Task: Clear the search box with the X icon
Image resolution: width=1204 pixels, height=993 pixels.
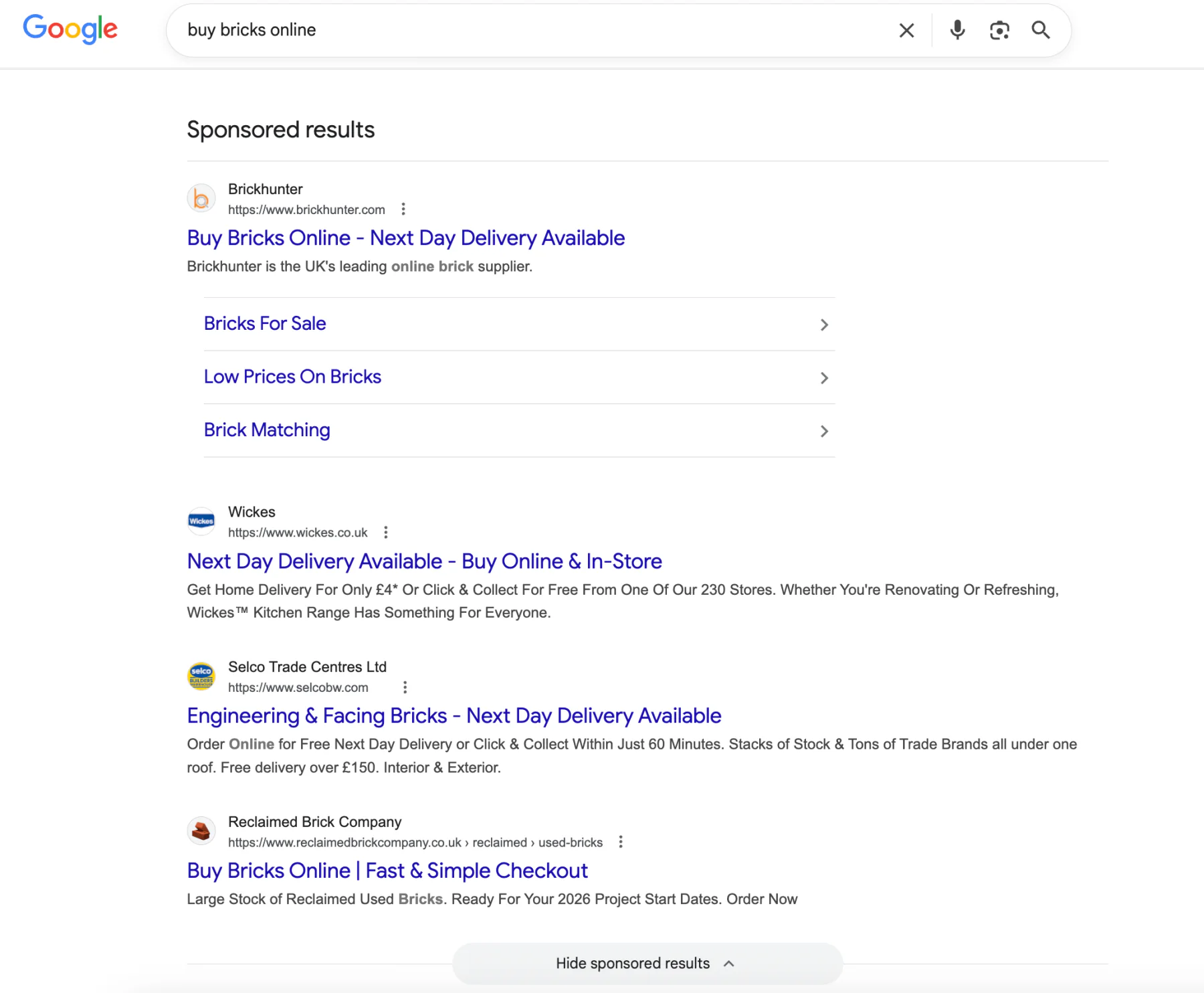Action: (906, 30)
